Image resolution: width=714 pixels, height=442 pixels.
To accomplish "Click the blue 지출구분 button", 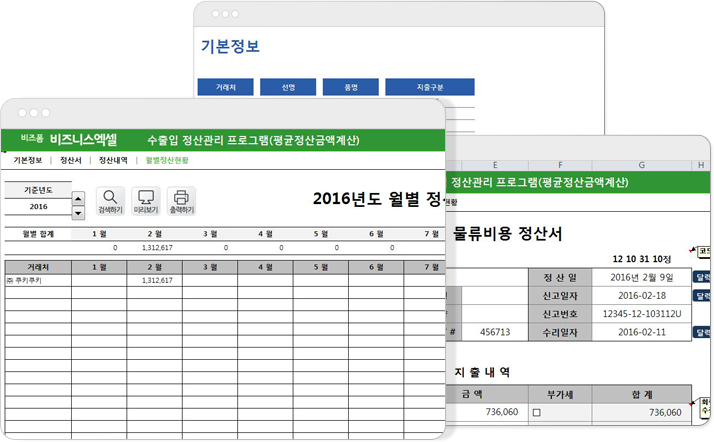I will (x=430, y=87).
